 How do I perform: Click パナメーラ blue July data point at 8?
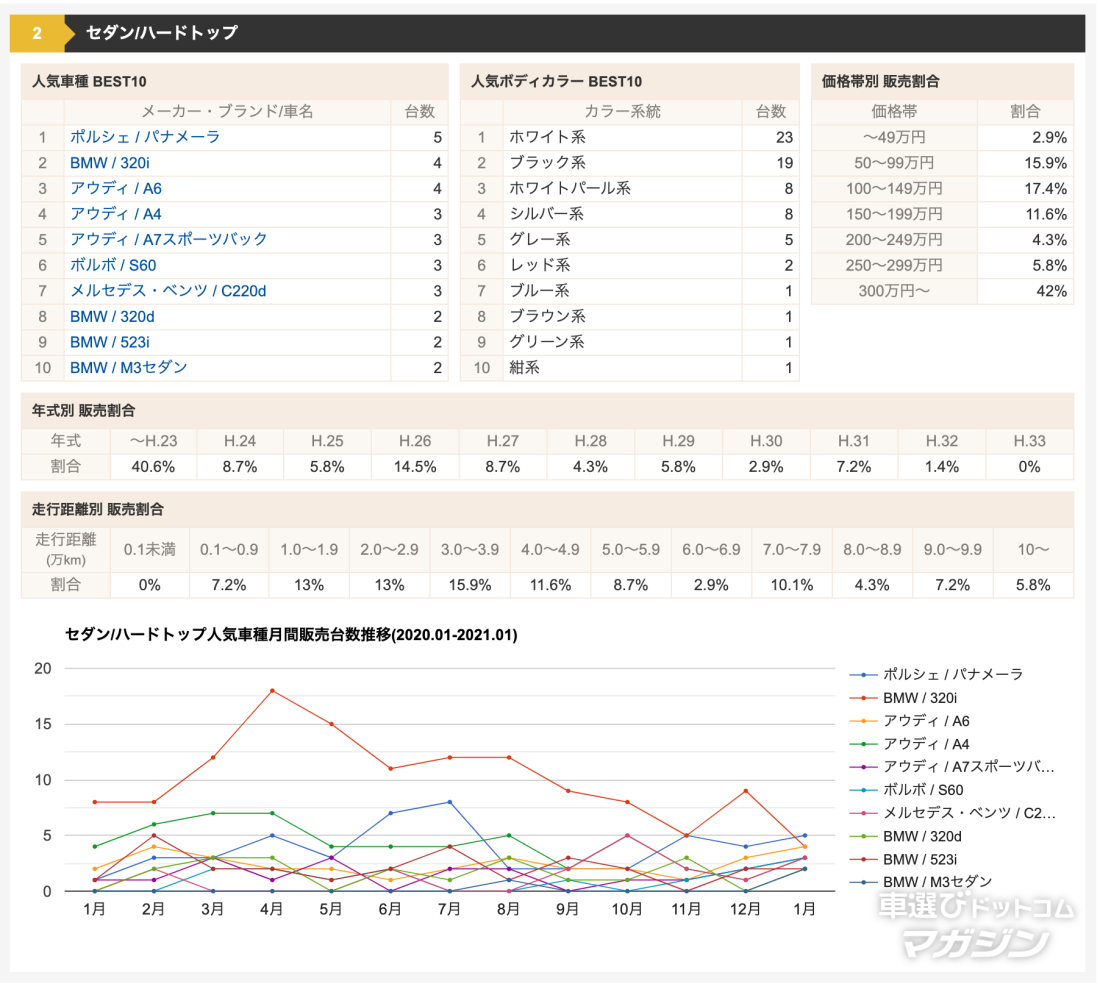point(450,802)
